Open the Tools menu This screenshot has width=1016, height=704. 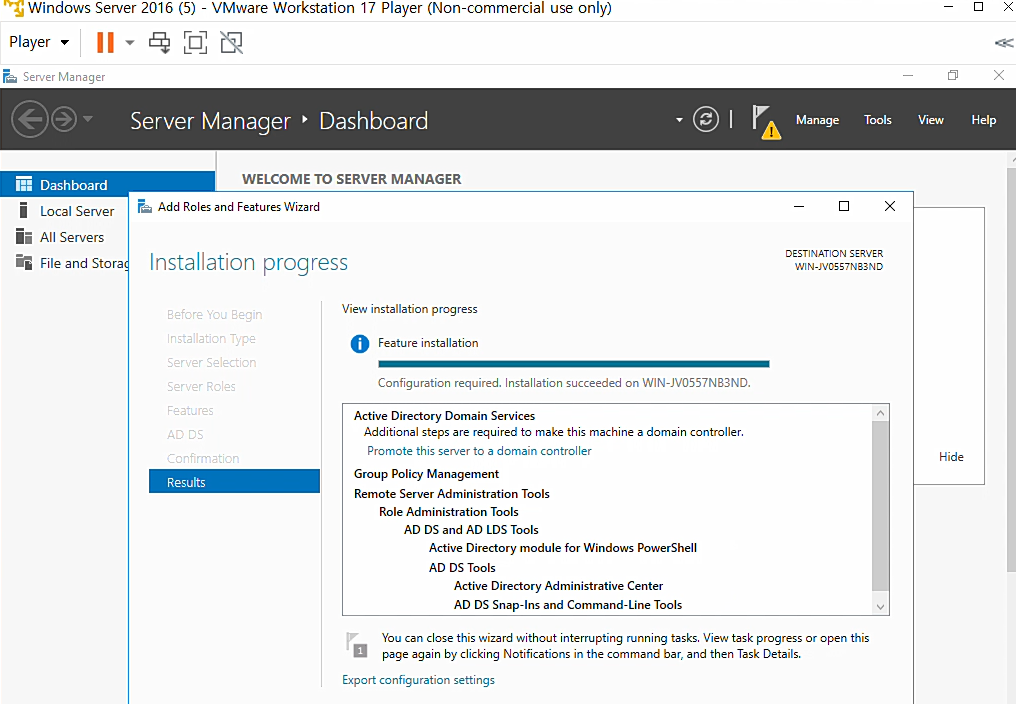click(877, 120)
